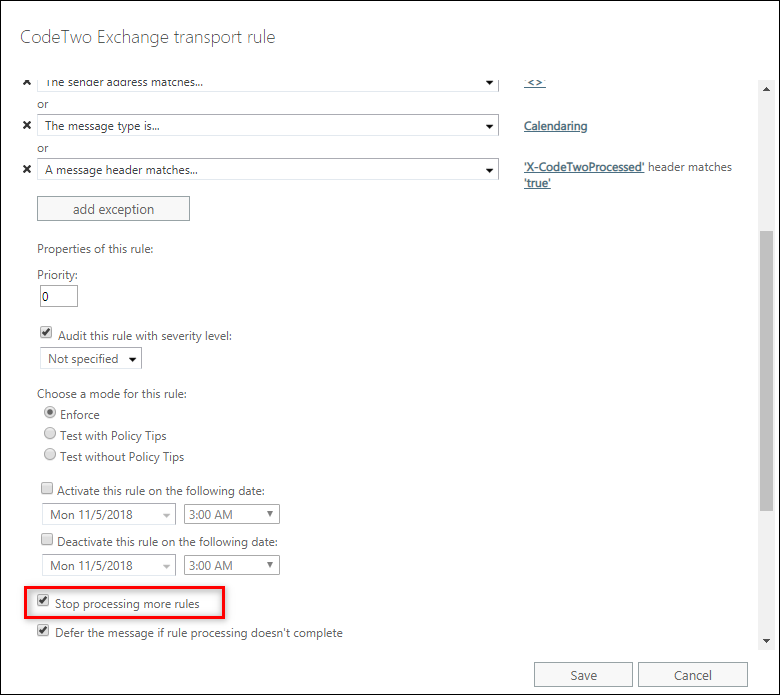Click the vertical scrollbar thumb
The width and height of the screenshot is (780, 695).
(x=766, y=371)
